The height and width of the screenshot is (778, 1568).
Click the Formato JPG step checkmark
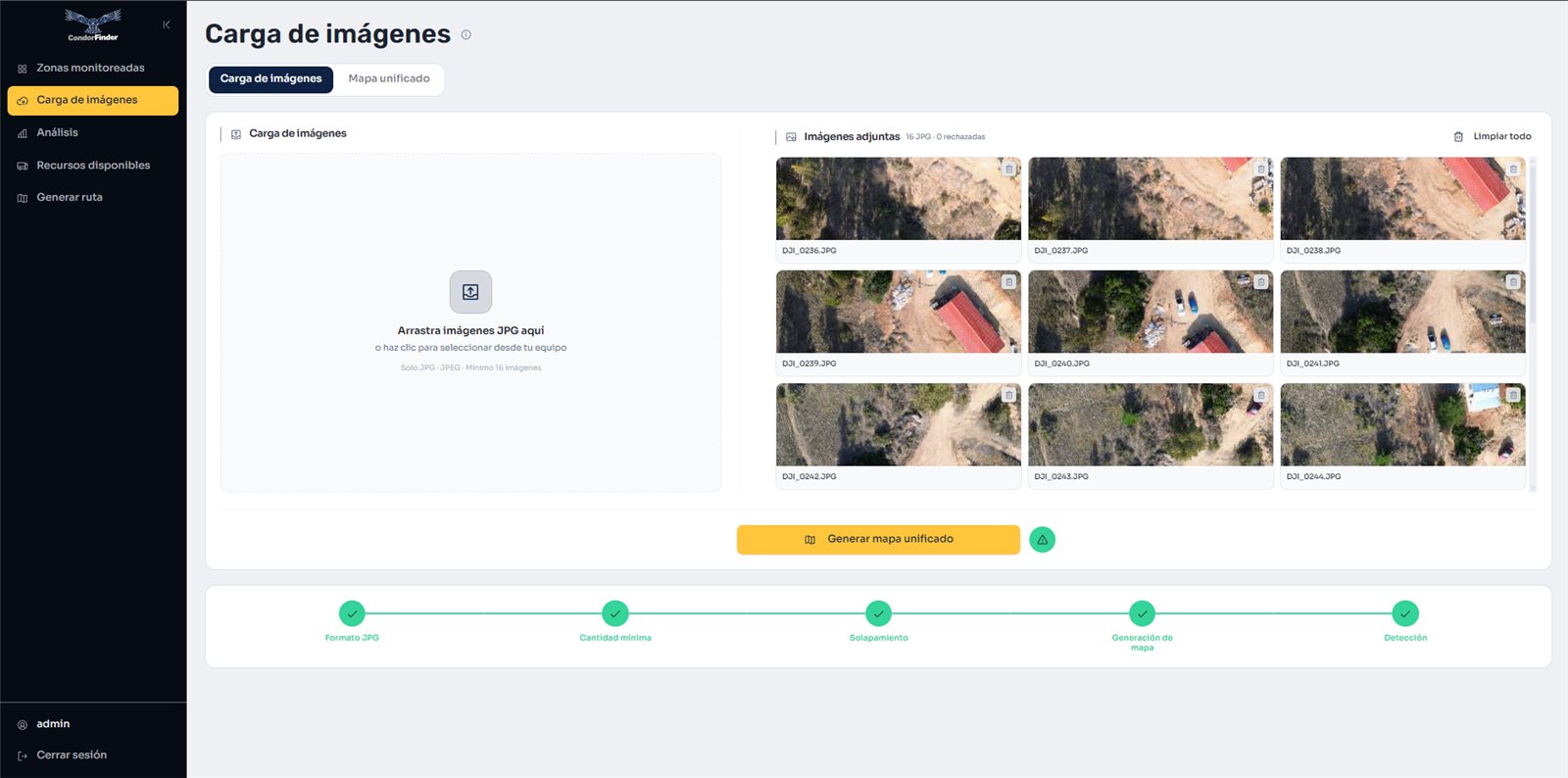pos(352,613)
